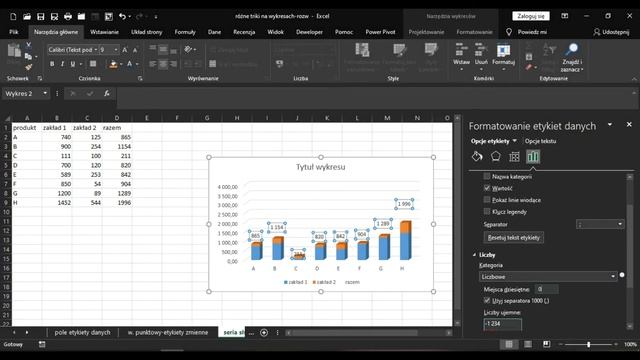640x360 pixels.
Task: Apply italic formatting
Action: (62, 64)
